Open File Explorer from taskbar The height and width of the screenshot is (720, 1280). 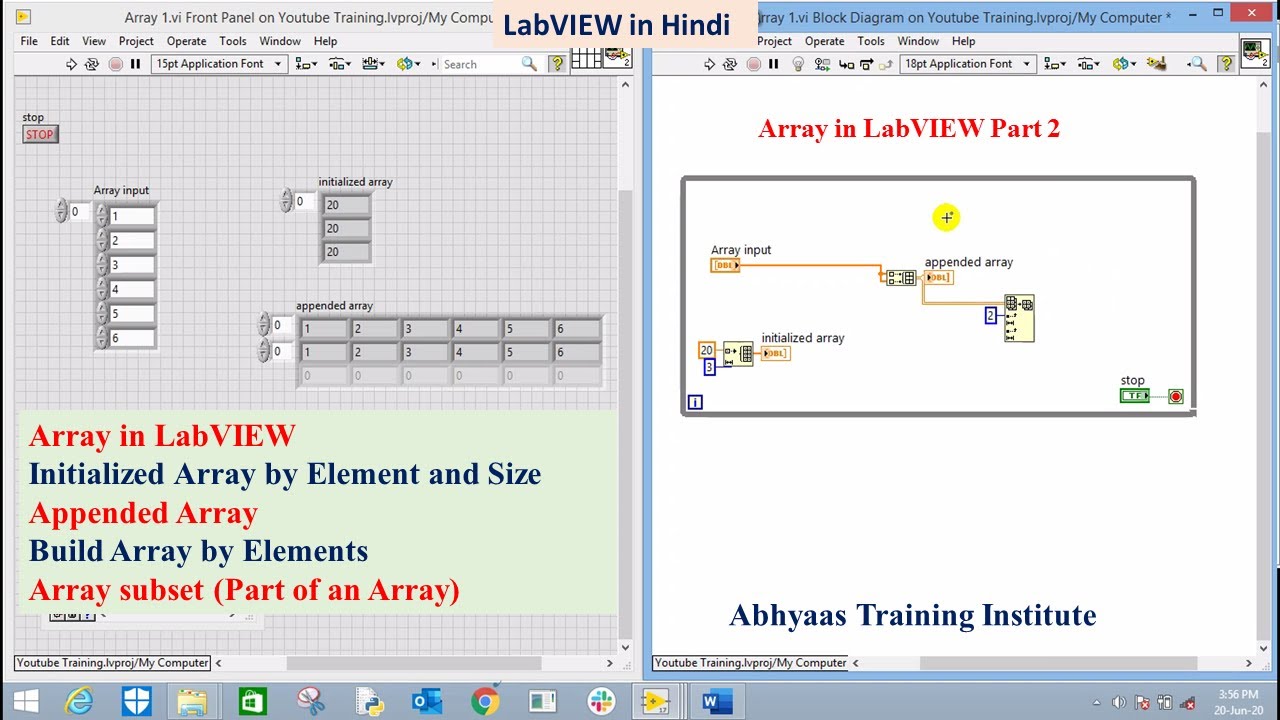[193, 701]
